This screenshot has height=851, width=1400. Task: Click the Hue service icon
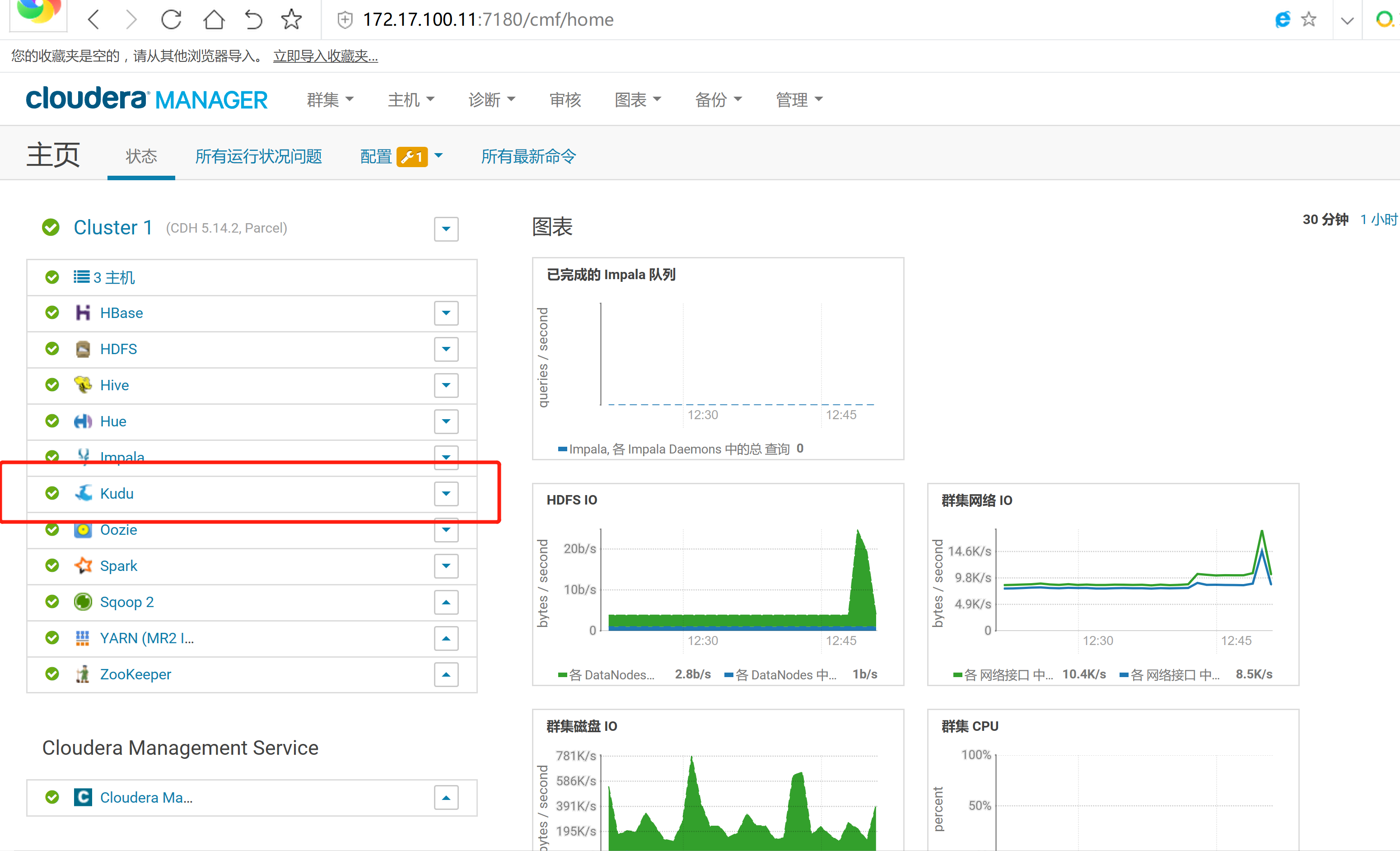click(x=83, y=421)
